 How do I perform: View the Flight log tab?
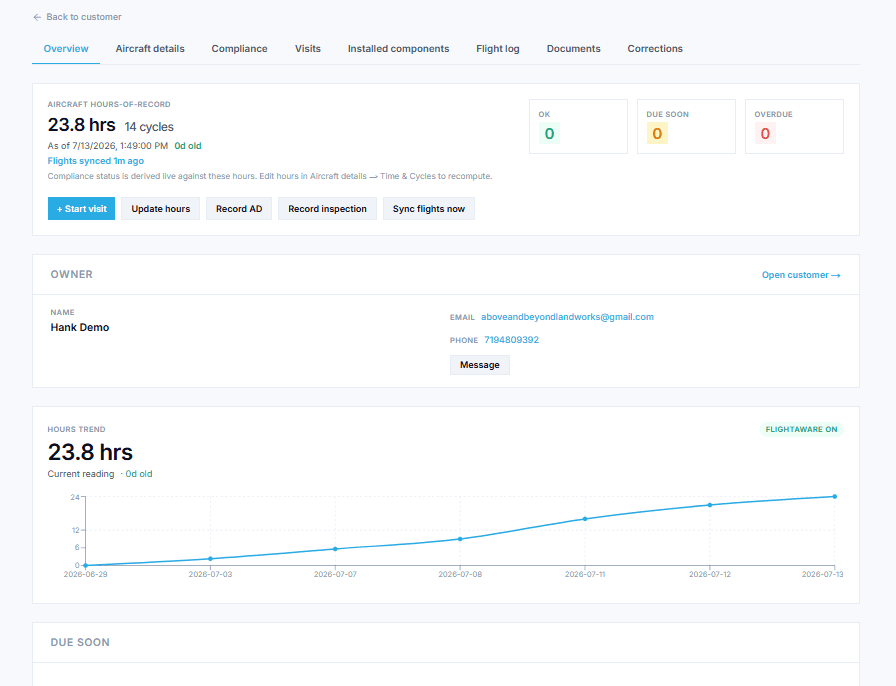[498, 49]
